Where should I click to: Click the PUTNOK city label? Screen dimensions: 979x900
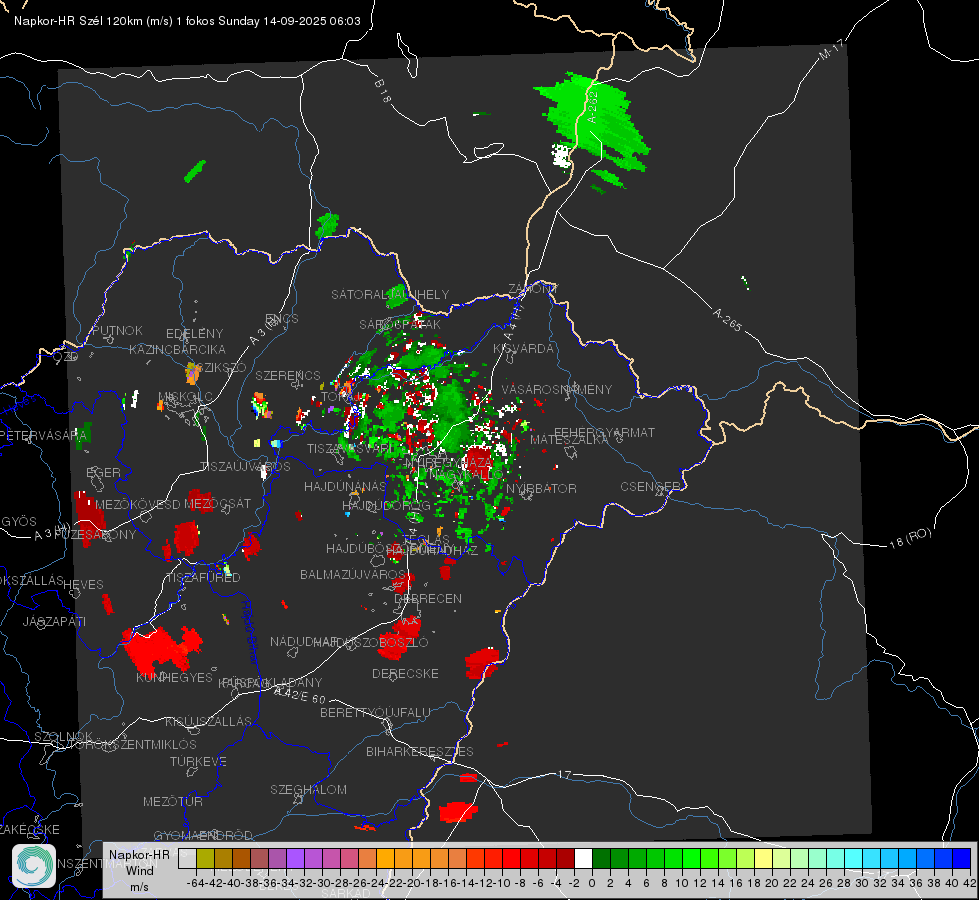tap(117, 330)
